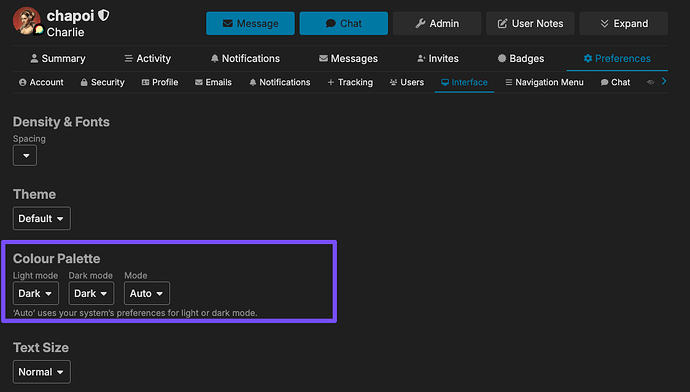Viewport: 690px width, 392px height.
Task: Click the pencil icon on User Notes
Action: coord(502,23)
